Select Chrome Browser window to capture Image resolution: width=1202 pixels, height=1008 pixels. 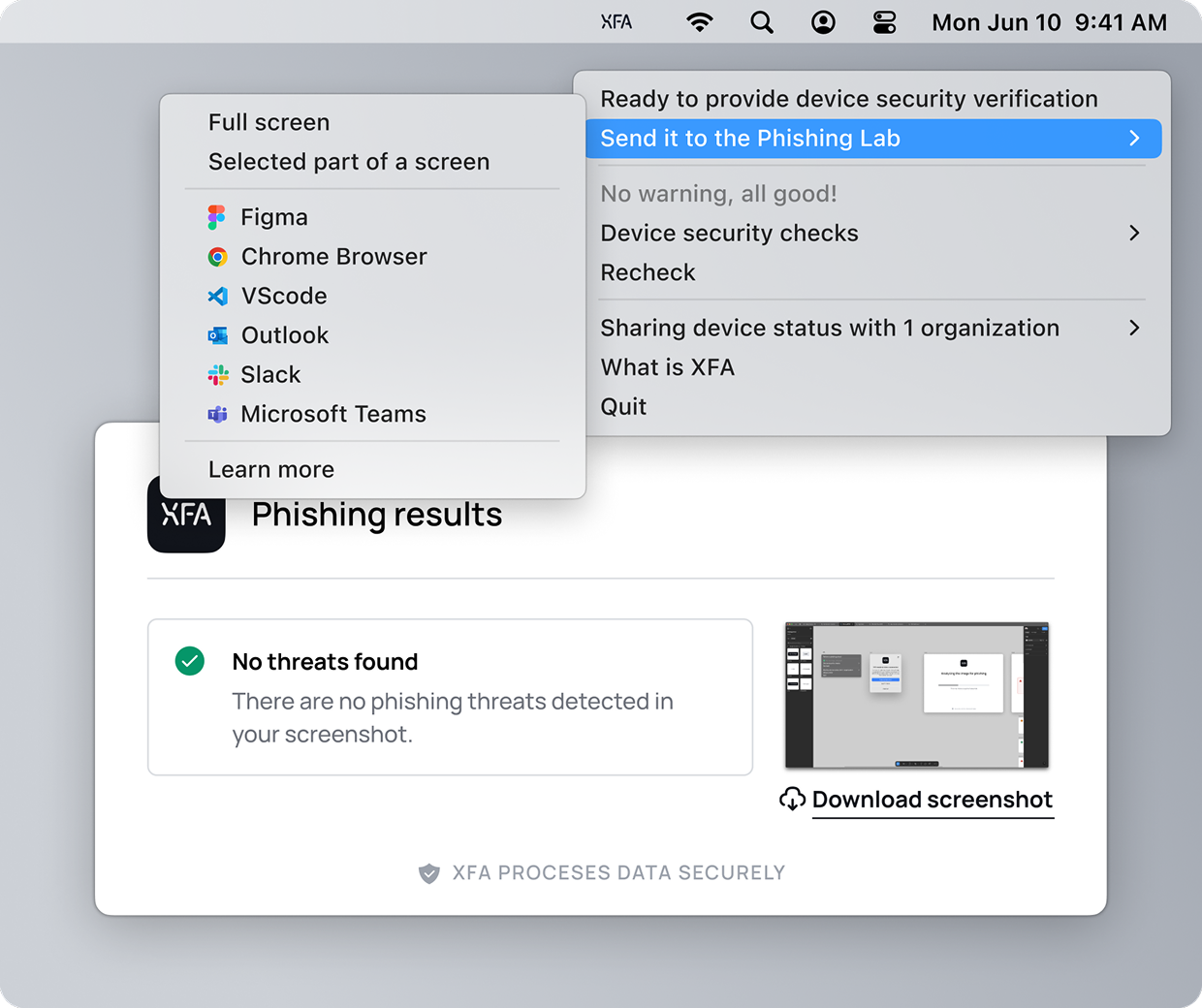[372, 257]
